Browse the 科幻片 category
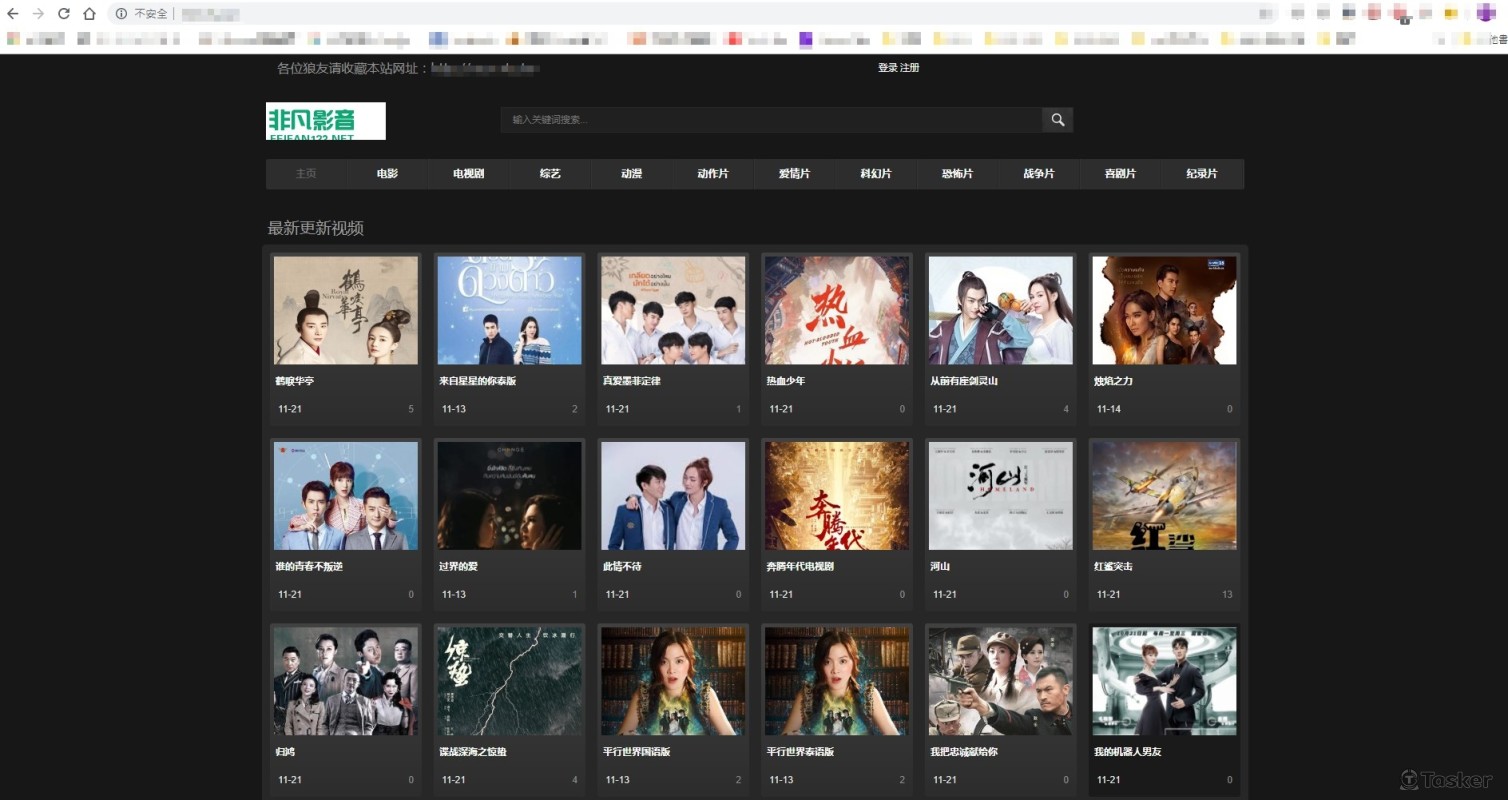This screenshot has height=800, width=1508. pyautogui.click(x=876, y=174)
